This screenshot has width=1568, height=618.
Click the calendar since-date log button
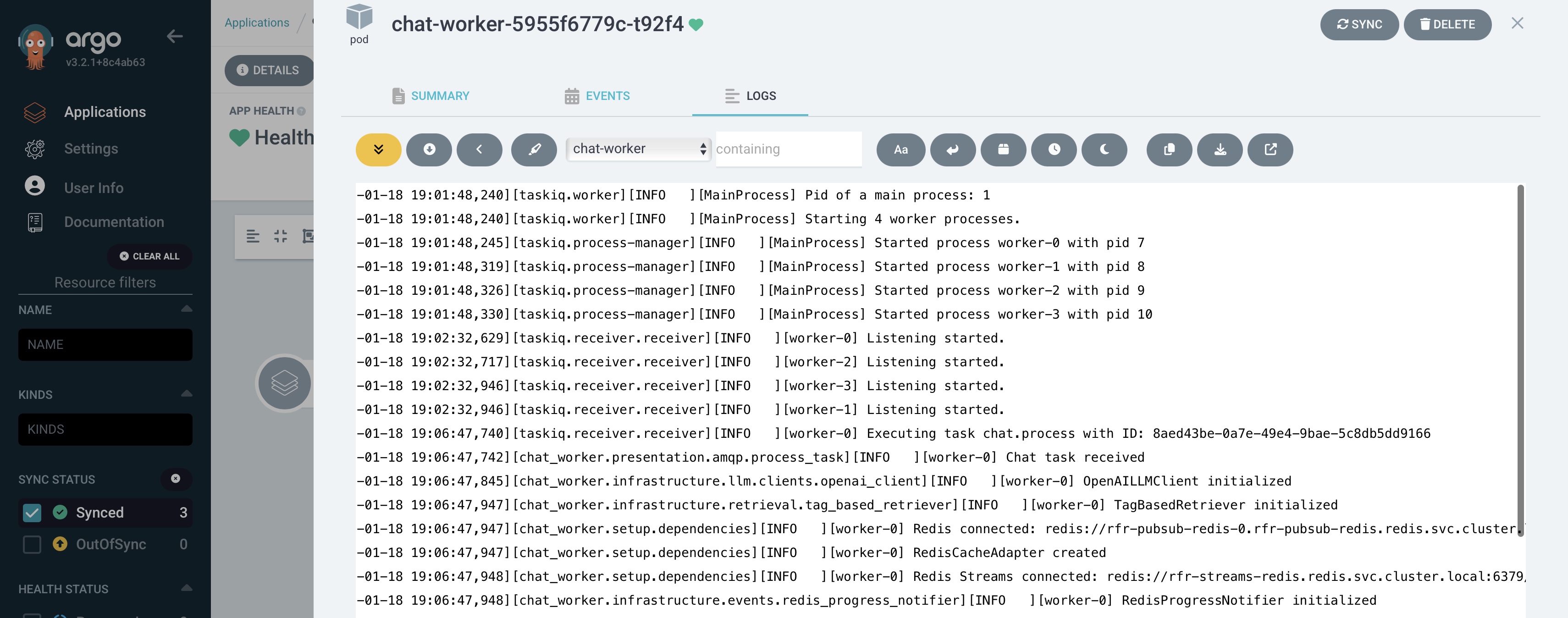click(1003, 150)
